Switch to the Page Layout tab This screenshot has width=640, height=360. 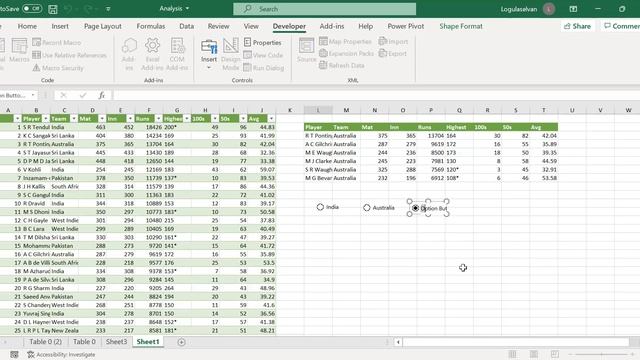(103, 26)
